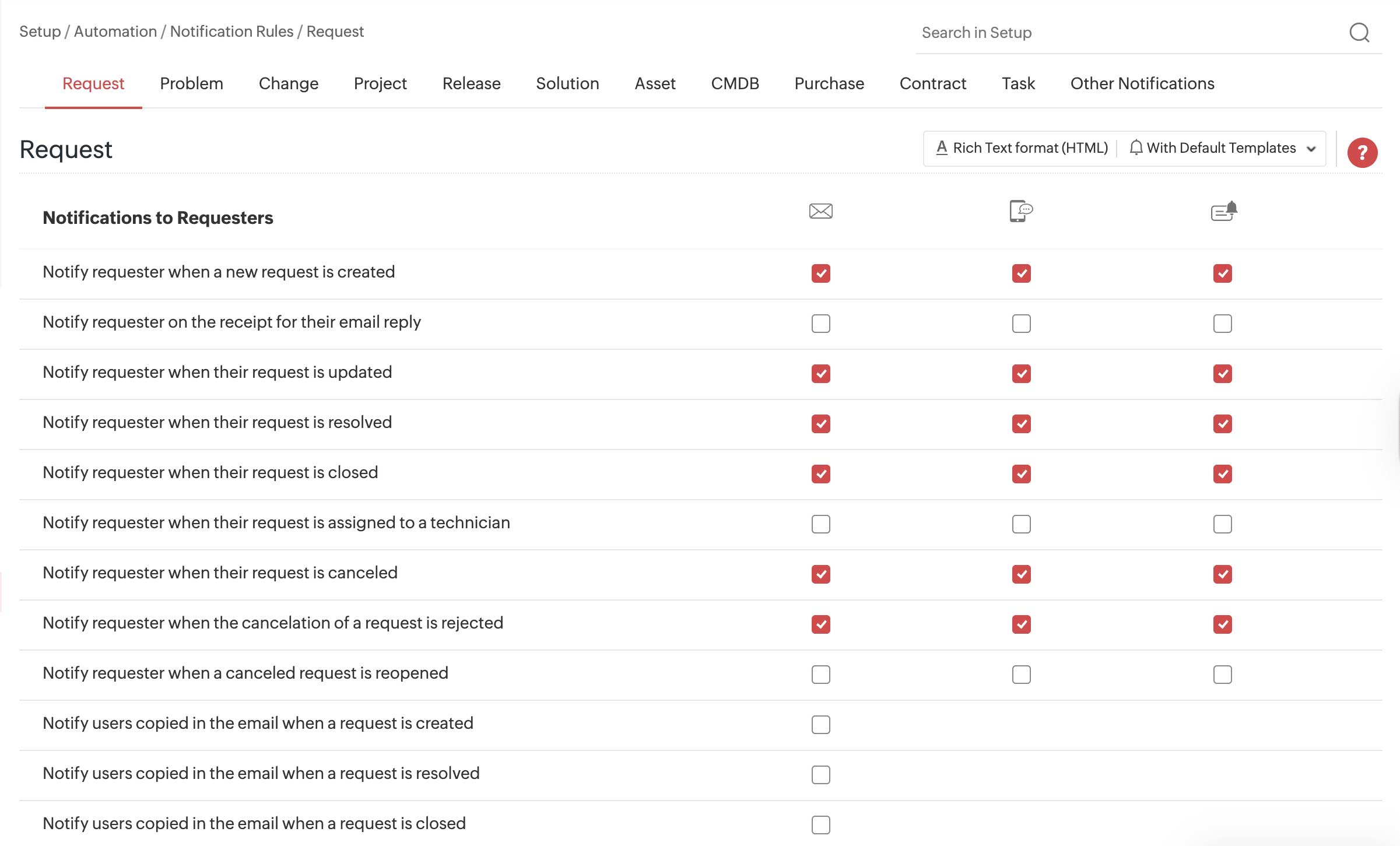Click the bell icon next to With Default Templates
The height and width of the screenshot is (846, 1400).
[1135, 148]
